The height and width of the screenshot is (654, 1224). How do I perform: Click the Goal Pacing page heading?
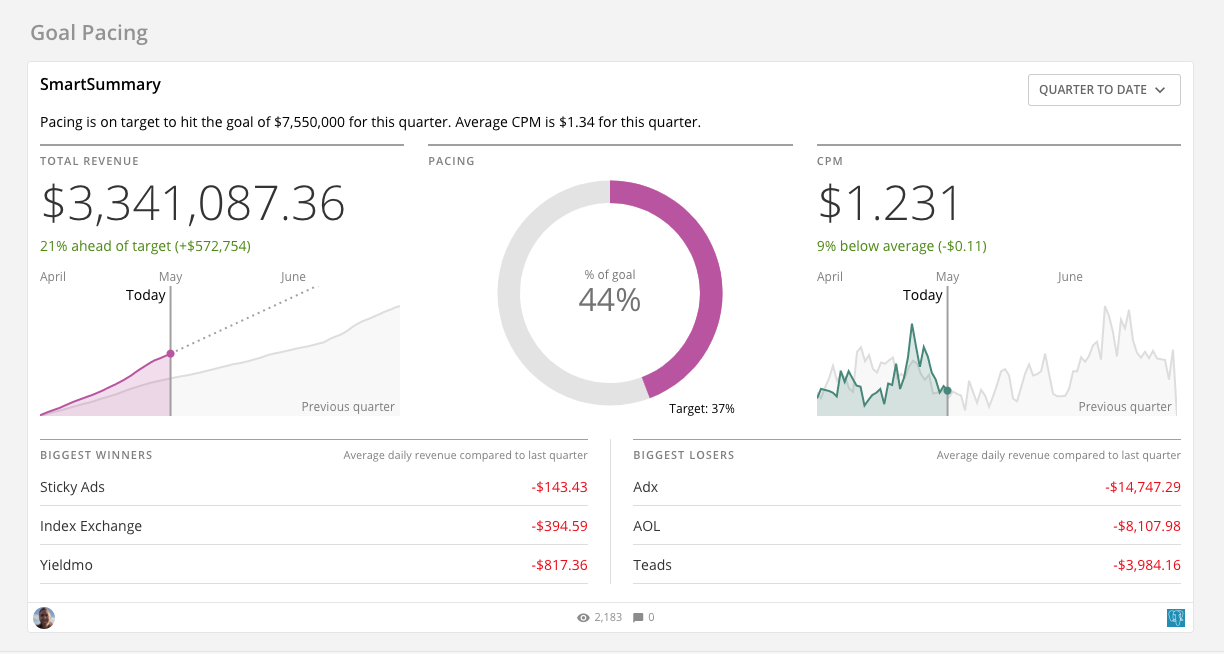(89, 33)
